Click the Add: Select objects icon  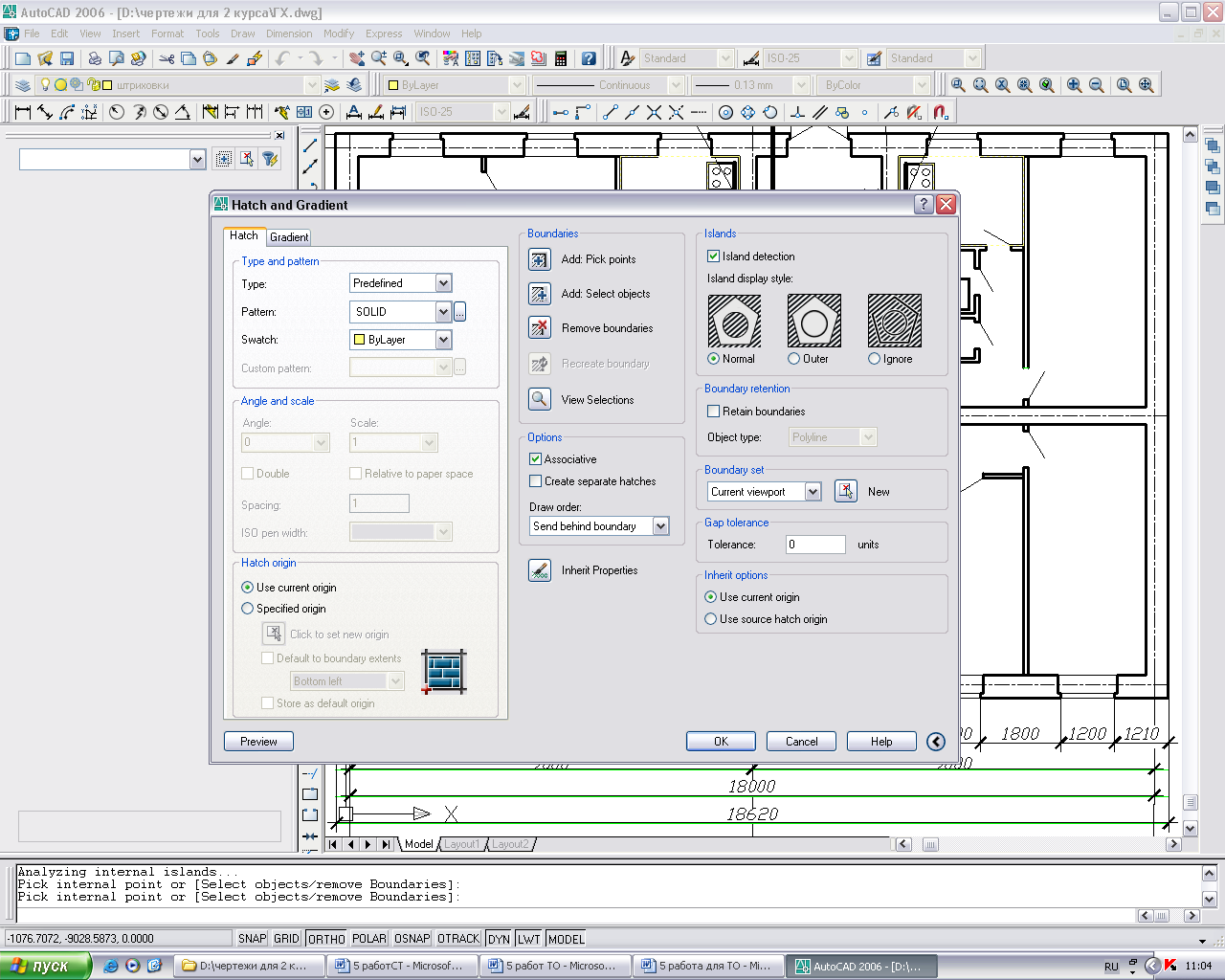click(x=540, y=294)
